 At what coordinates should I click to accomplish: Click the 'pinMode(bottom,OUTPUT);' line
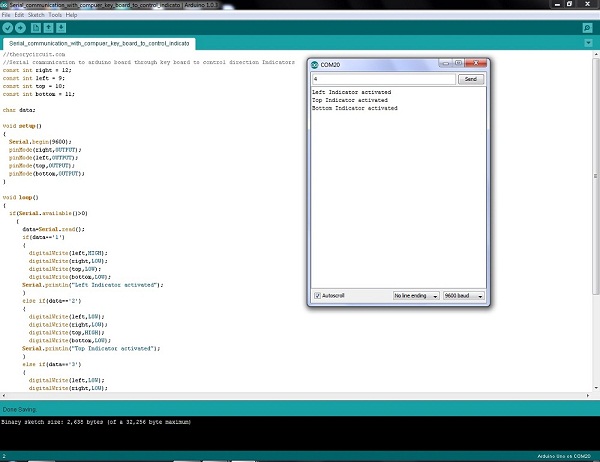click(47, 174)
